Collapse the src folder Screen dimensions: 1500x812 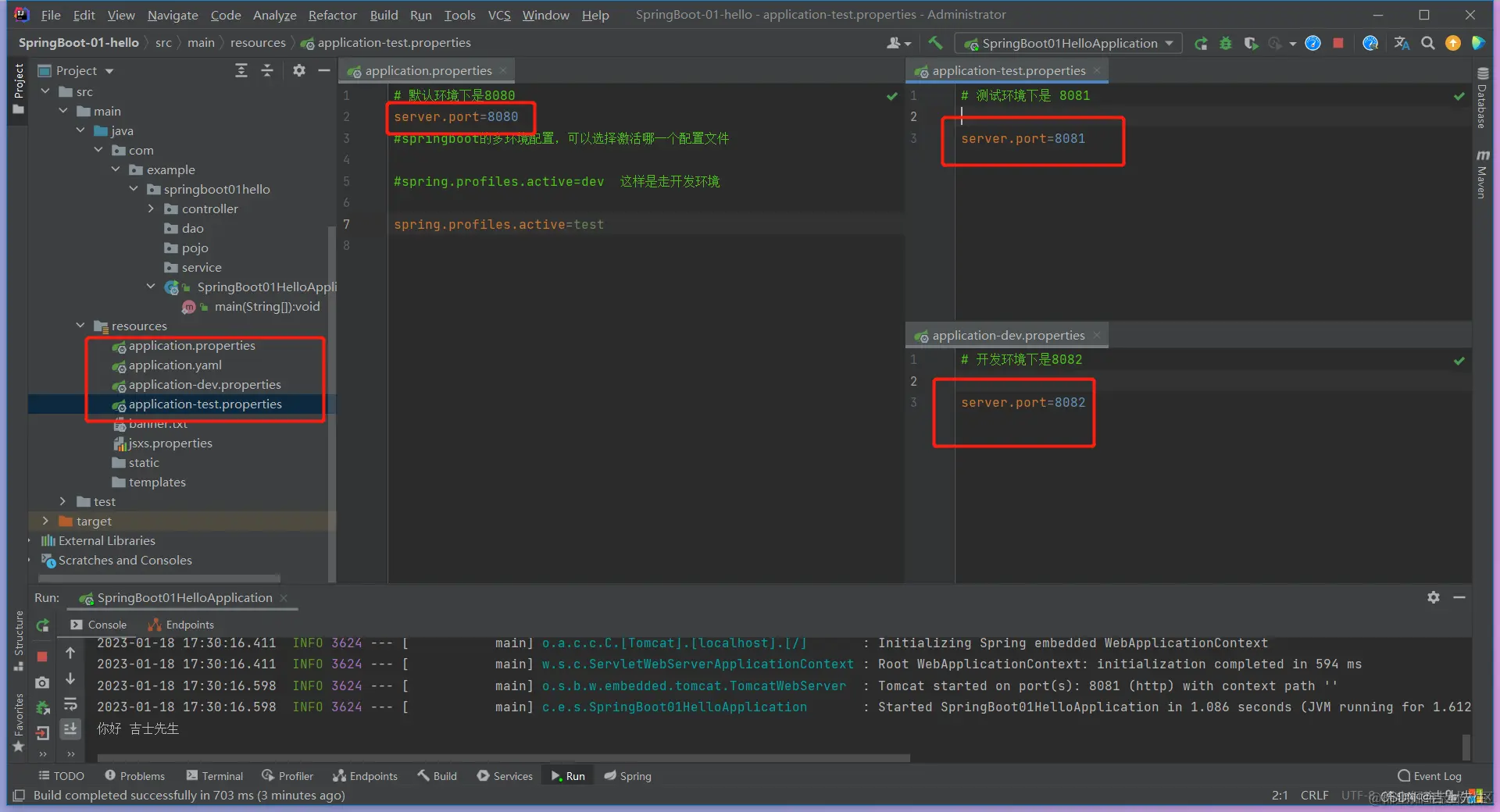(x=45, y=91)
